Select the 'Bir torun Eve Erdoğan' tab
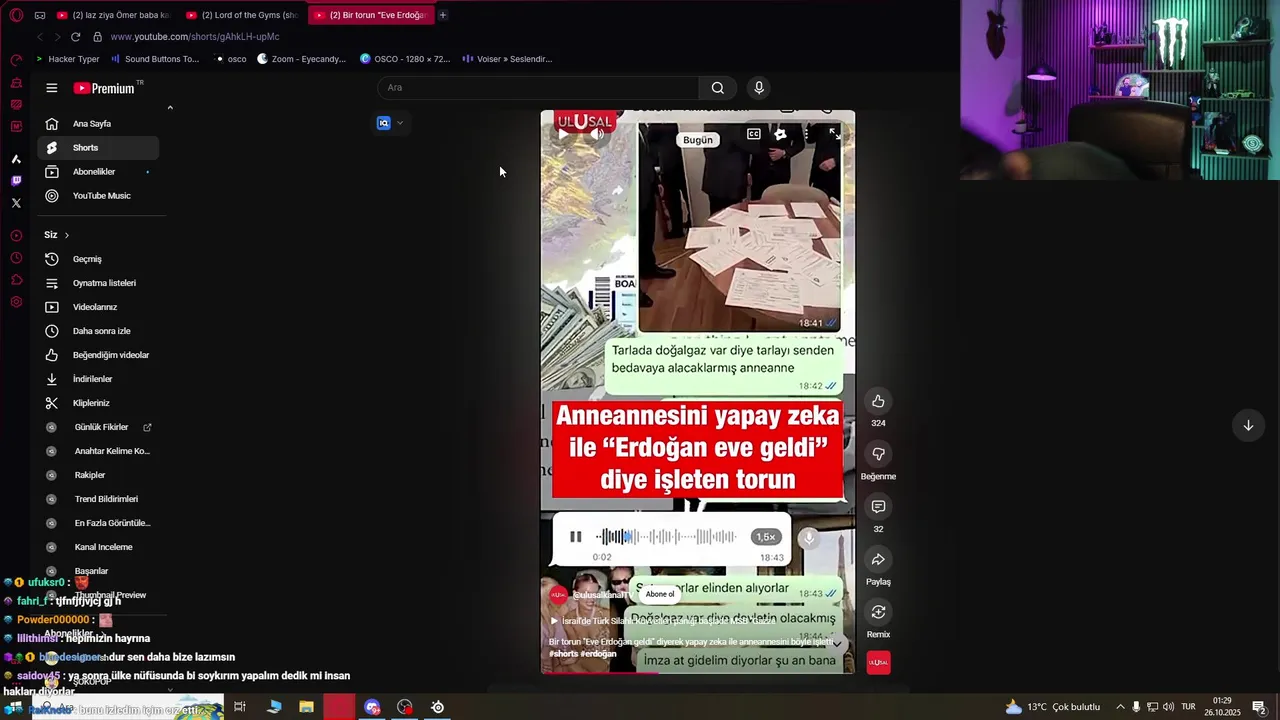The height and width of the screenshot is (720, 1280). pyautogui.click(x=370, y=15)
